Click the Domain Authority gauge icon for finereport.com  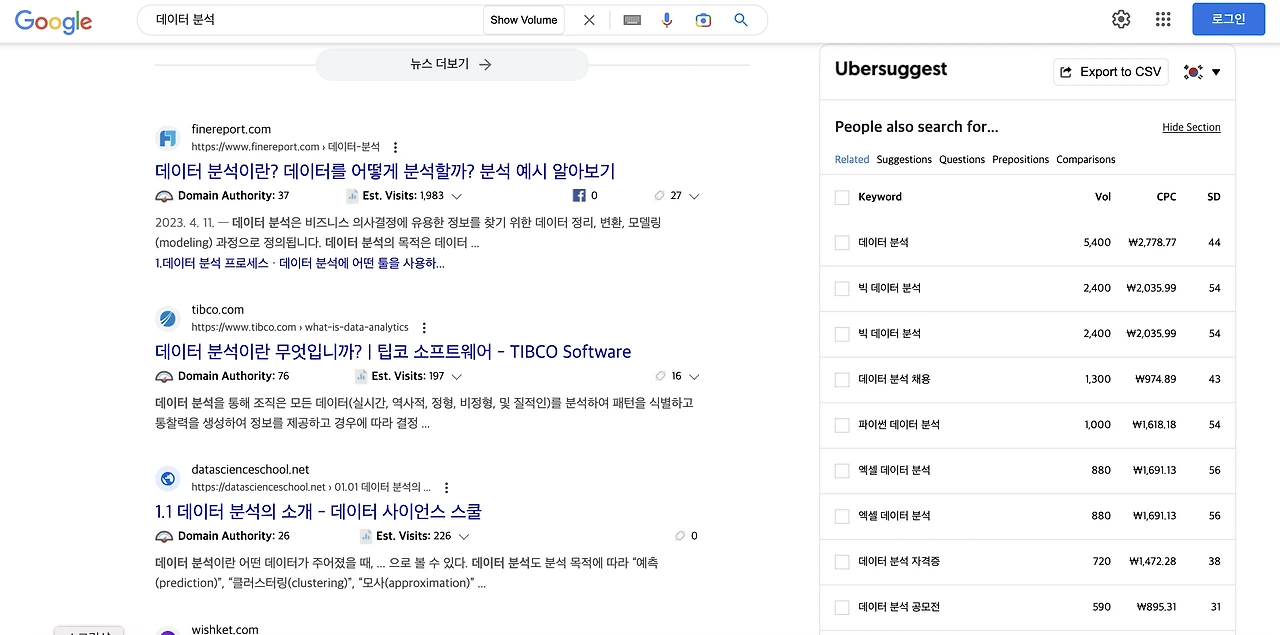coord(164,195)
